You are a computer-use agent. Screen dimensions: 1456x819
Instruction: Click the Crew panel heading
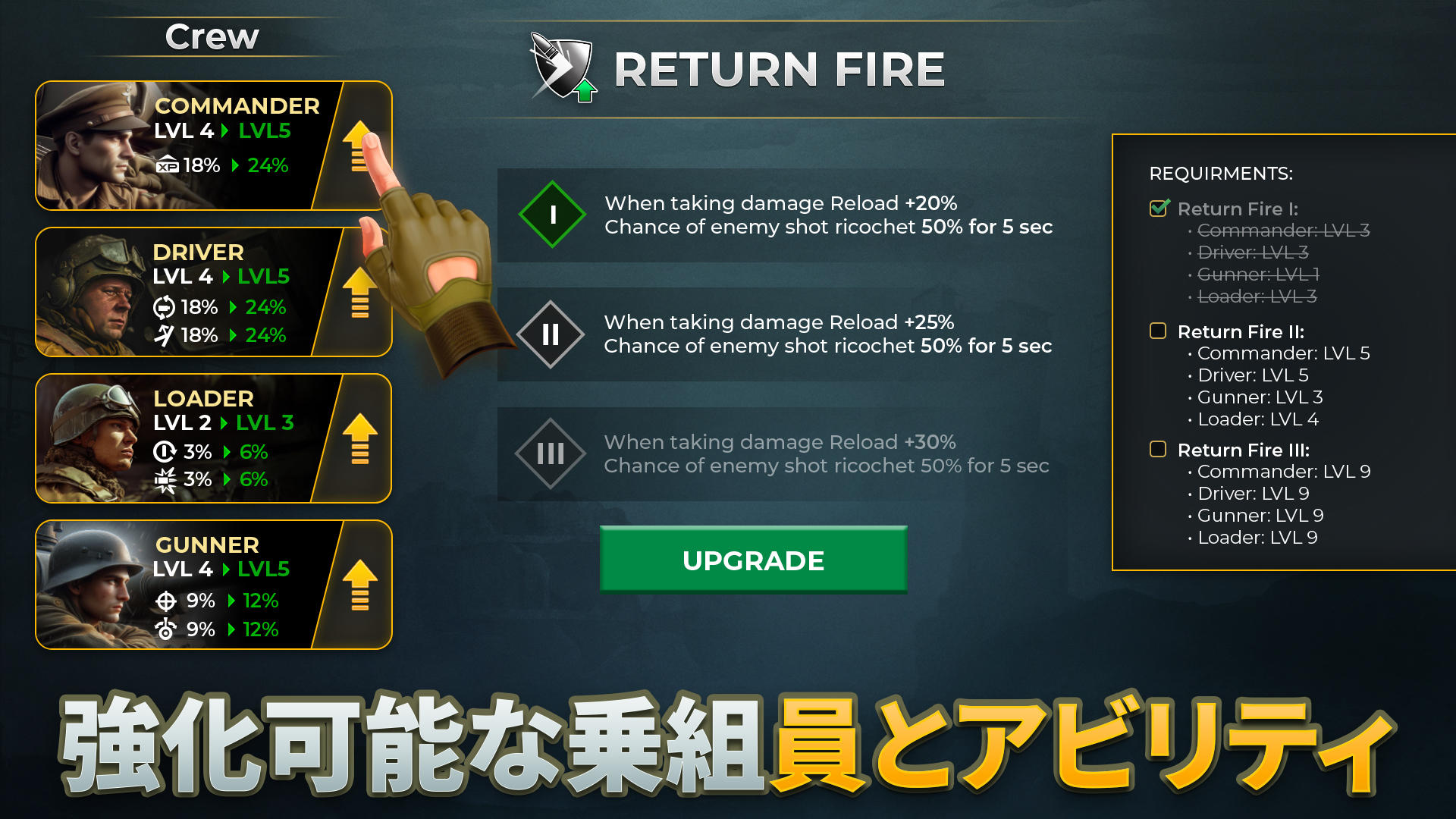point(212,36)
